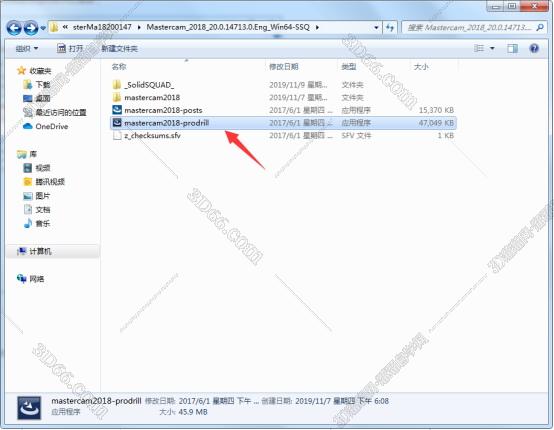This screenshot has width=554, height=430.
Task: Click the 2019/11/7 date of mastercam2018 folder
Action: click(298, 97)
